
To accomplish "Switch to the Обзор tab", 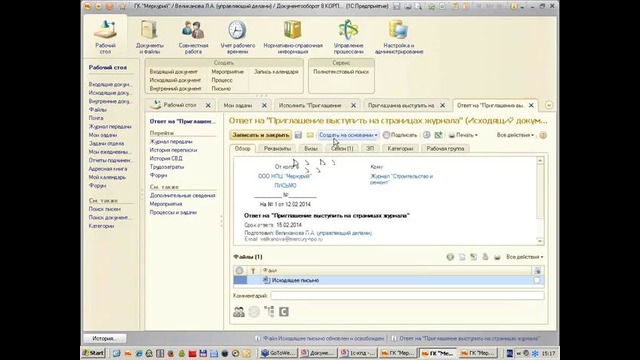I will pos(242,149).
